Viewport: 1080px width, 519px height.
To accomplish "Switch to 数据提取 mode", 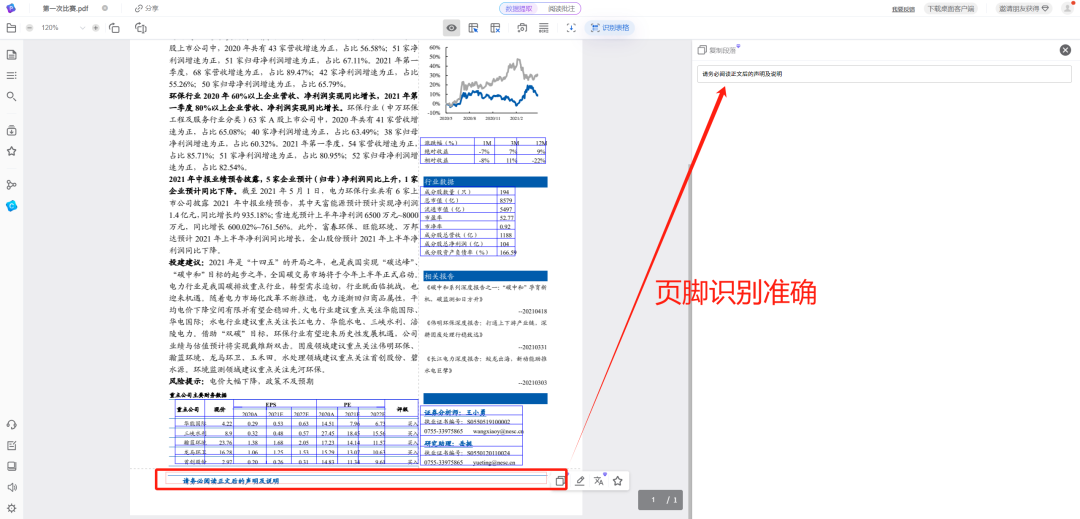I will [x=520, y=8].
